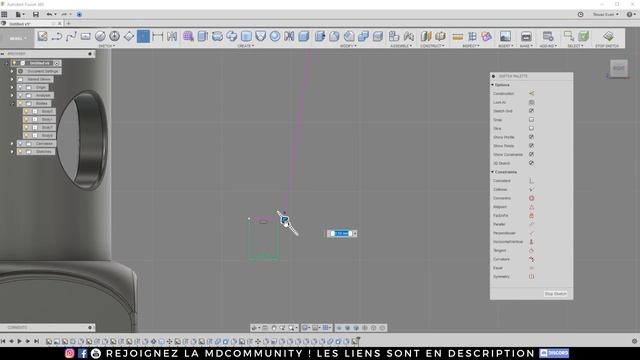This screenshot has width=640, height=360.
Task: Collapse the Options section in Sketch Palette
Action: 493,85
